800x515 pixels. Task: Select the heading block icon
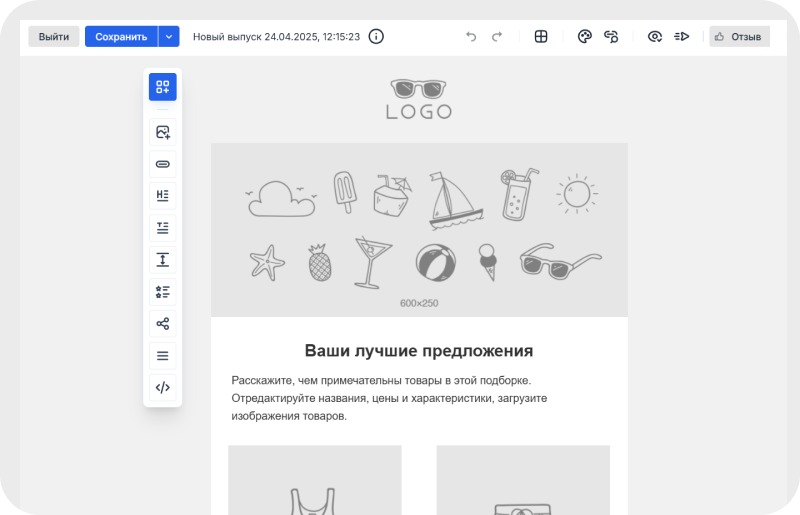pos(163,196)
